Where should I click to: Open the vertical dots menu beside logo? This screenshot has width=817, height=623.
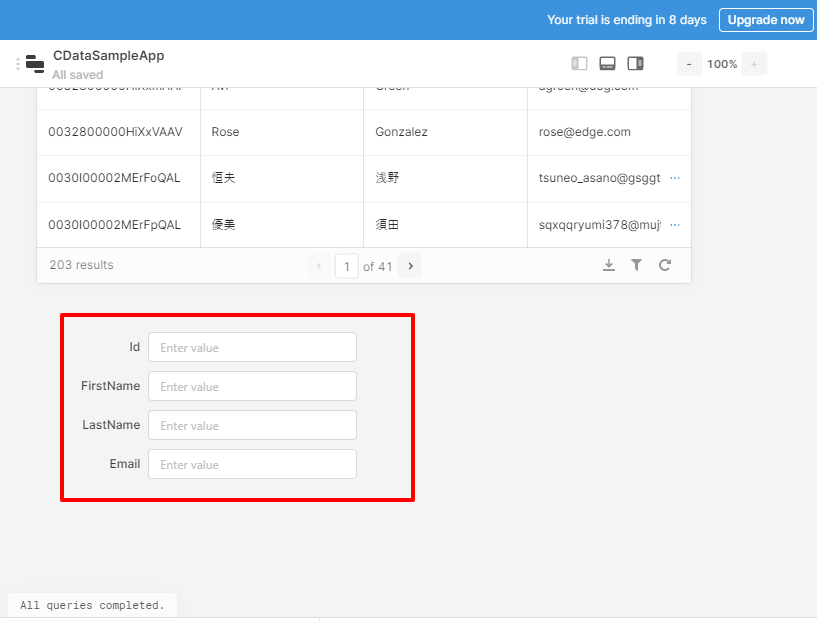(18, 64)
